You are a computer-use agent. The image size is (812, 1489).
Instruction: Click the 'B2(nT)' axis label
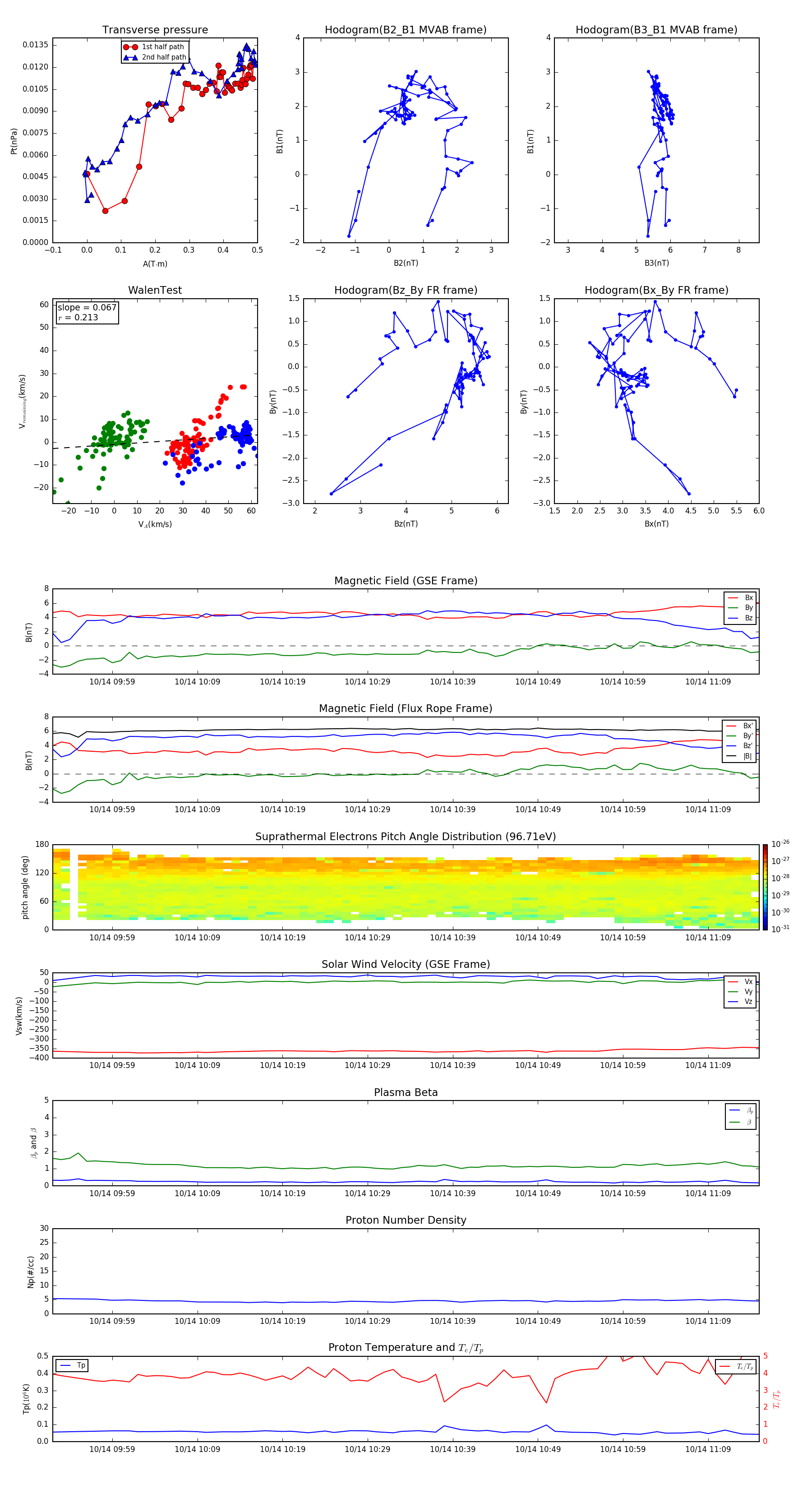tap(406, 263)
